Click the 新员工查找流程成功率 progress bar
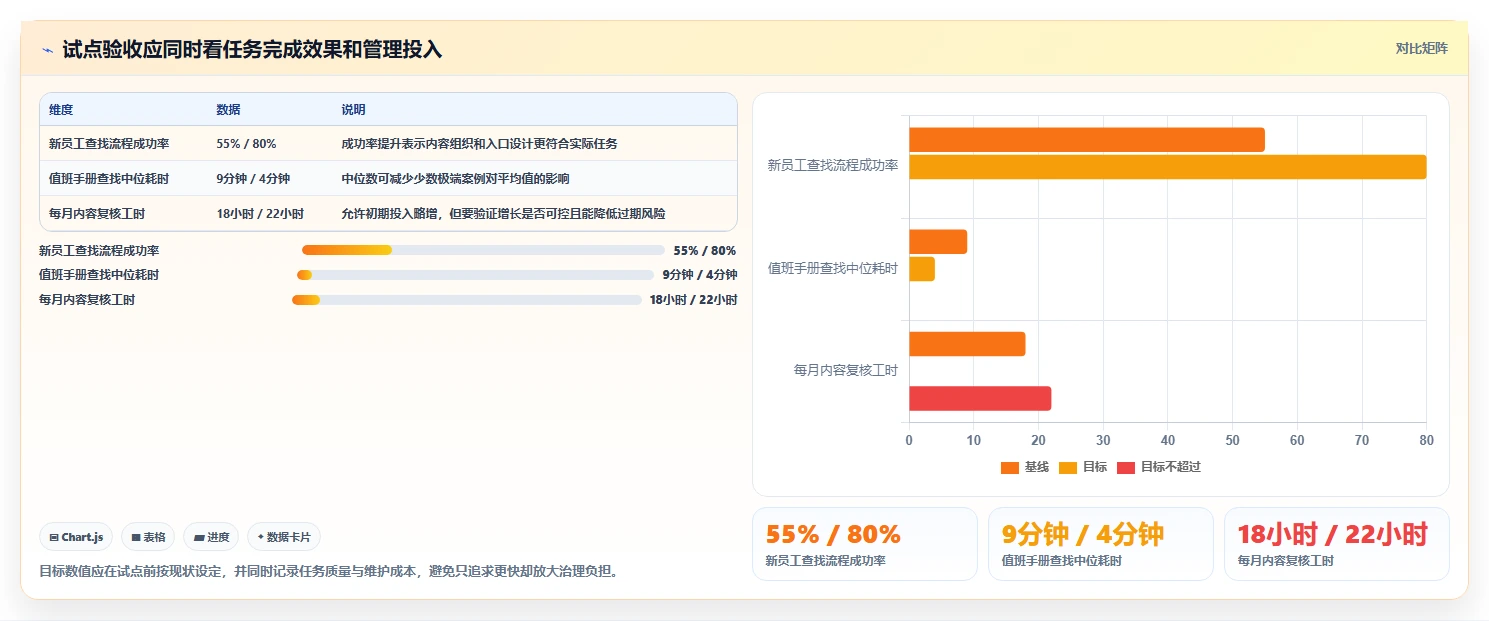 483,250
